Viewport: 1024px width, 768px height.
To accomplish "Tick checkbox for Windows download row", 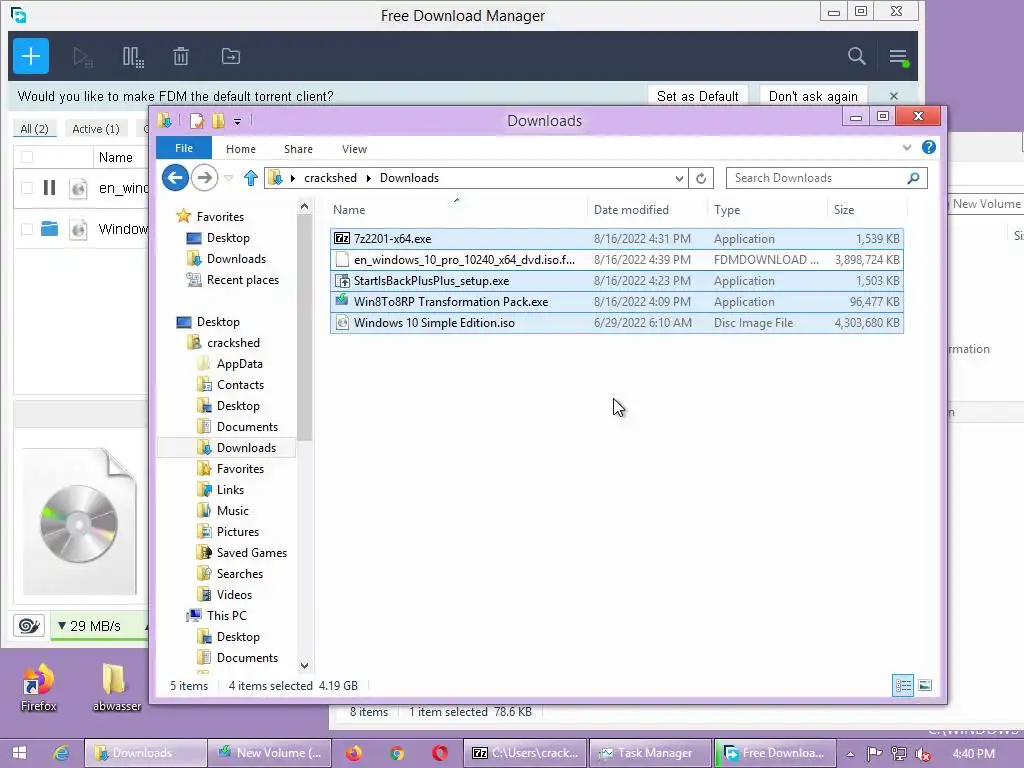I will click(x=27, y=229).
